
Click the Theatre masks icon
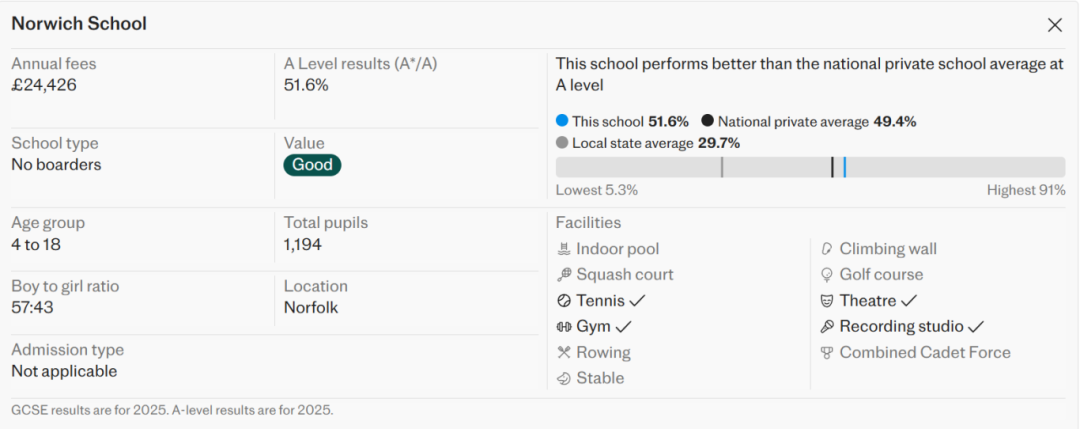(x=827, y=301)
